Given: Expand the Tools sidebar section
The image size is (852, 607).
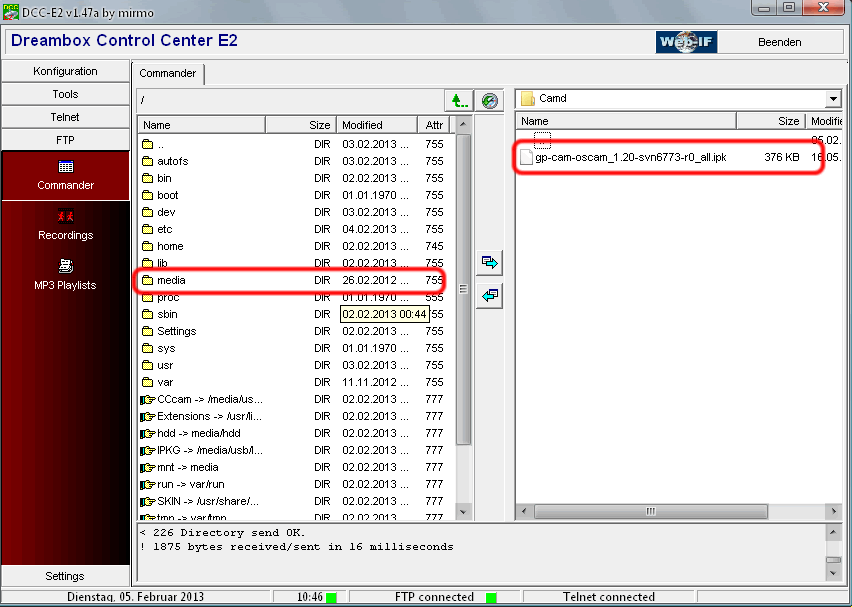Looking at the screenshot, I should pyautogui.click(x=66, y=94).
